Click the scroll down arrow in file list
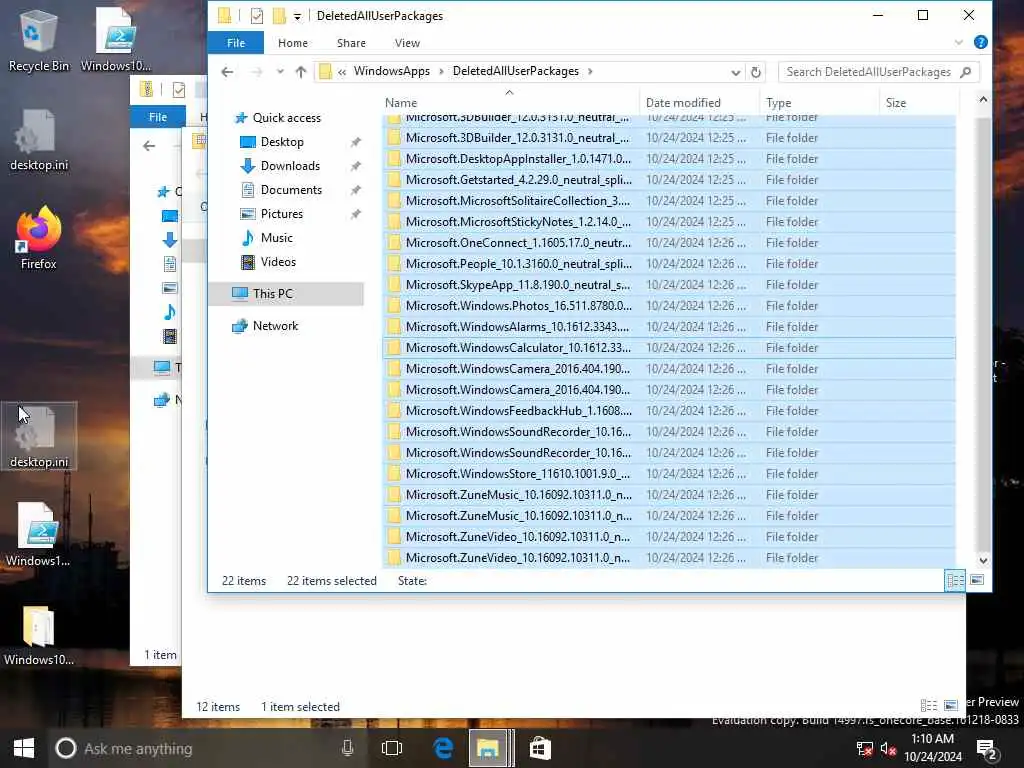Viewport: 1024px width, 768px height. (x=983, y=561)
